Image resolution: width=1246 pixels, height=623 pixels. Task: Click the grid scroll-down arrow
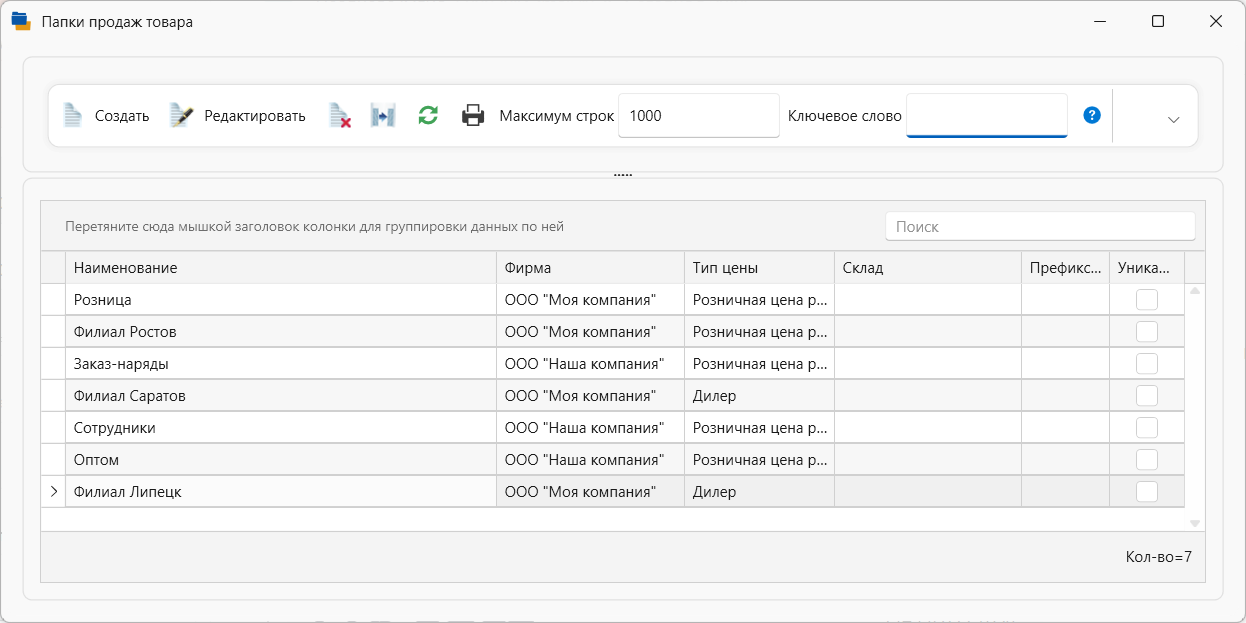[x=1194, y=523]
